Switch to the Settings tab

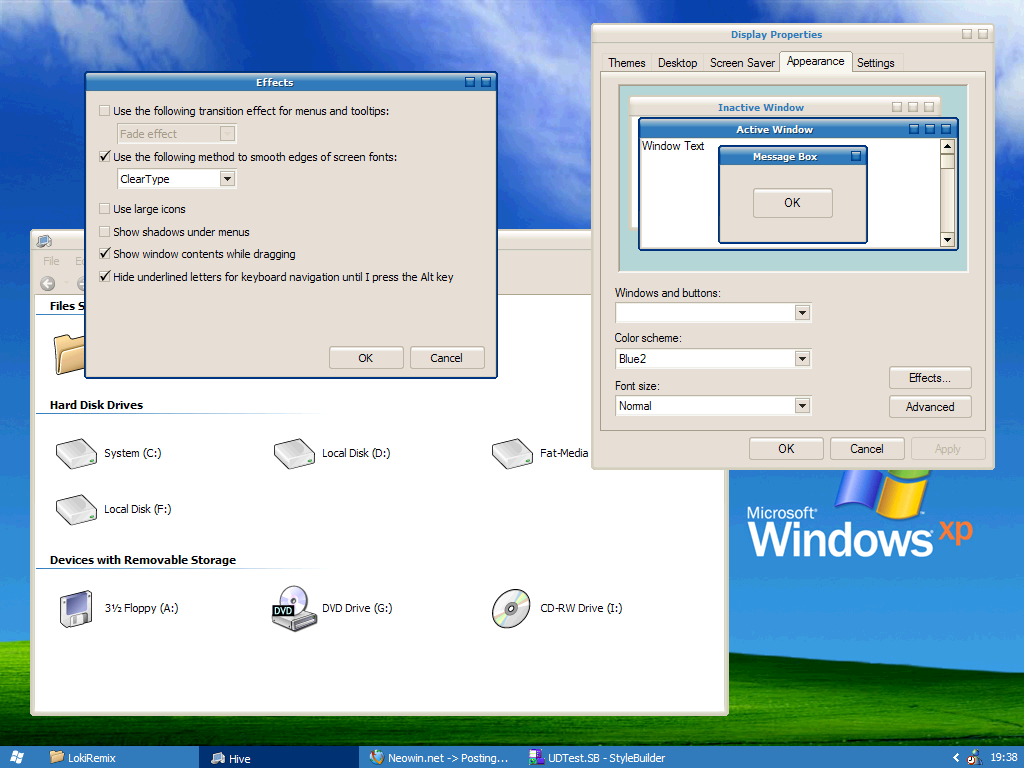click(x=875, y=63)
